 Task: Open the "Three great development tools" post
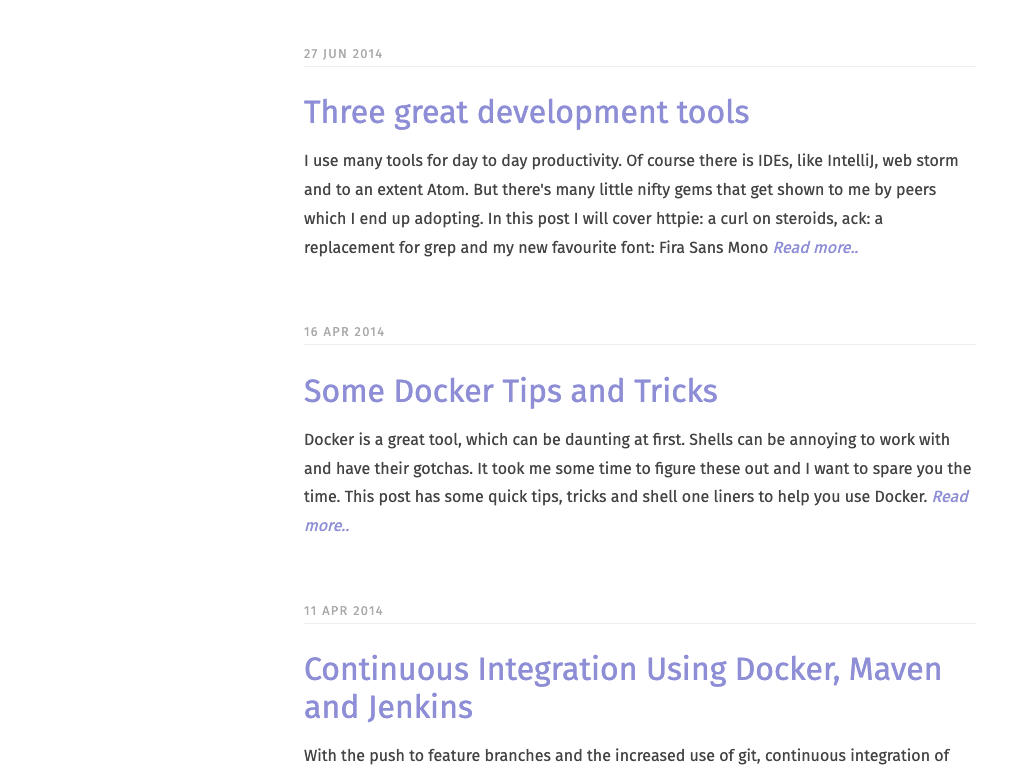click(x=526, y=112)
